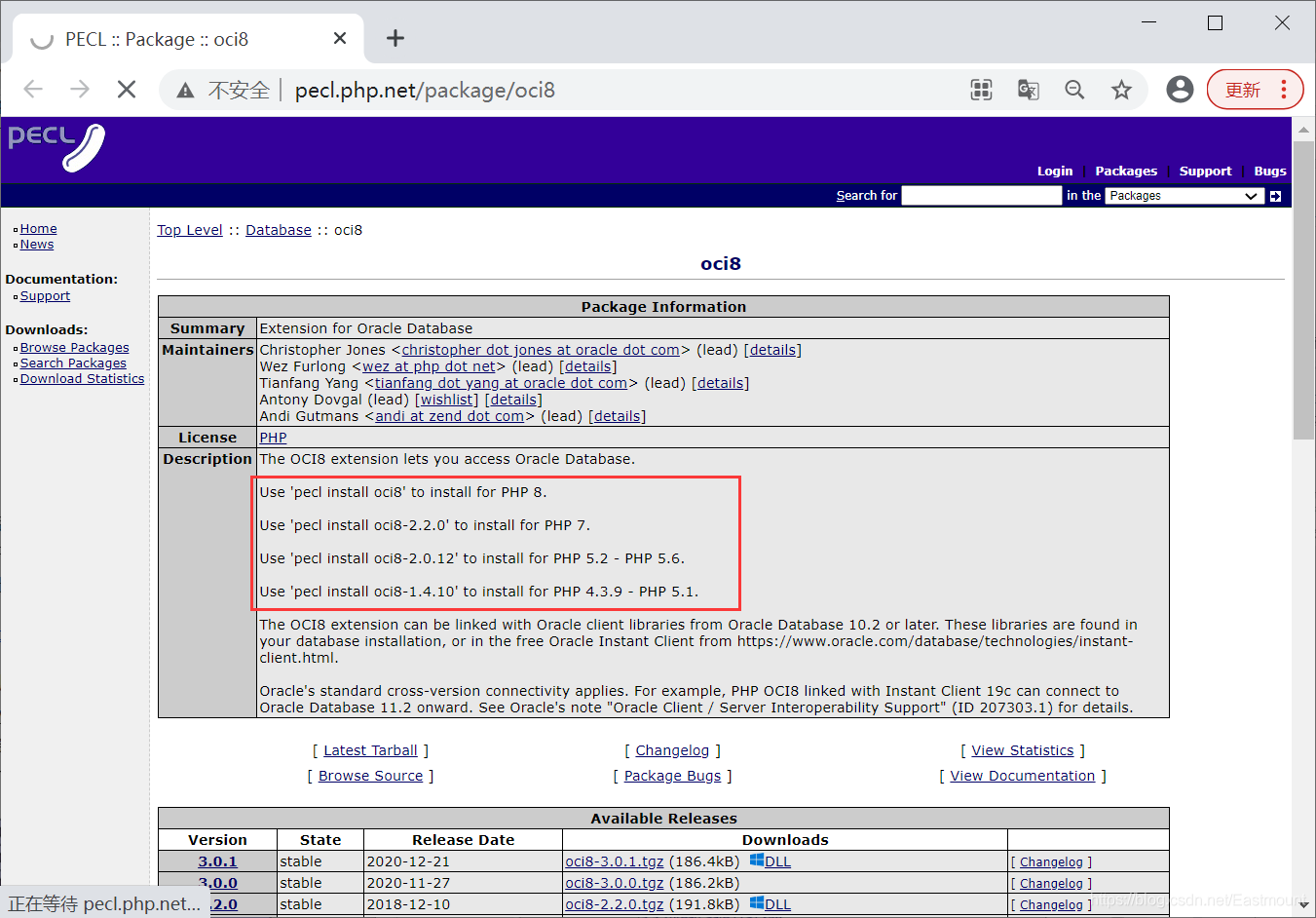Click the Top Level breadcrumb

190,230
